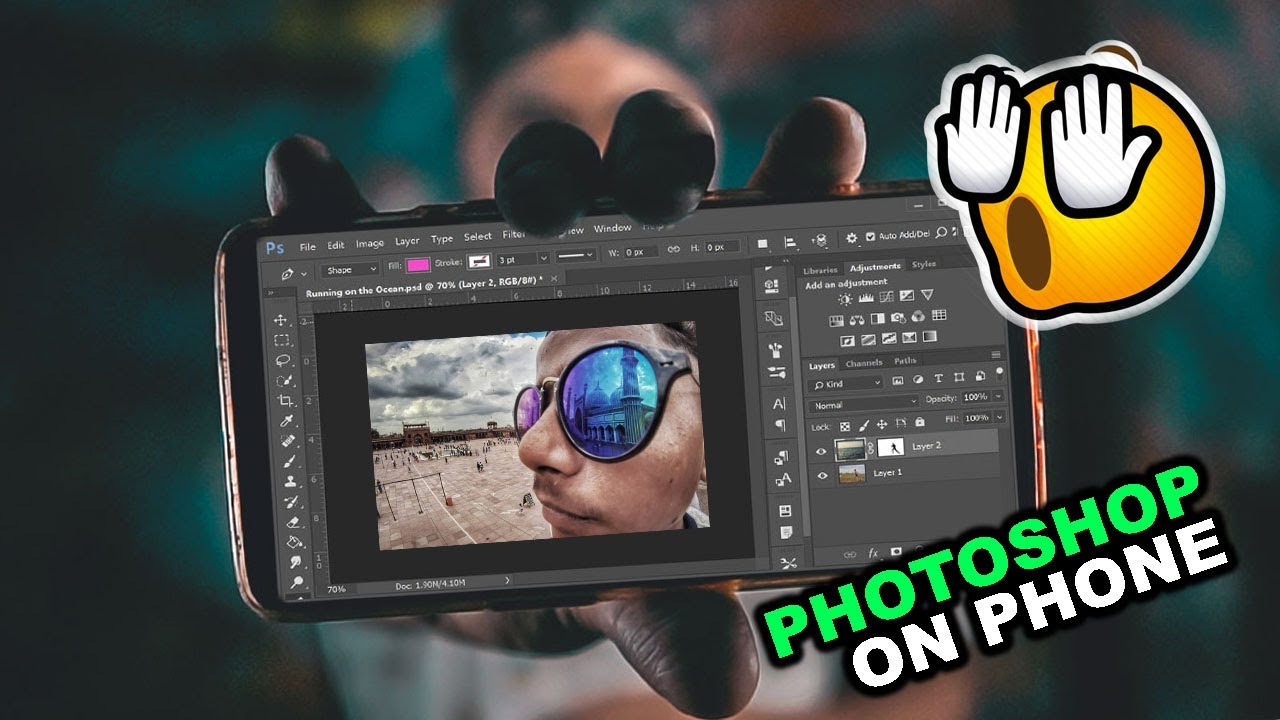Screen dimensions: 1280x720
Task: Open layer style fx menu
Action: click(x=873, y=552)
